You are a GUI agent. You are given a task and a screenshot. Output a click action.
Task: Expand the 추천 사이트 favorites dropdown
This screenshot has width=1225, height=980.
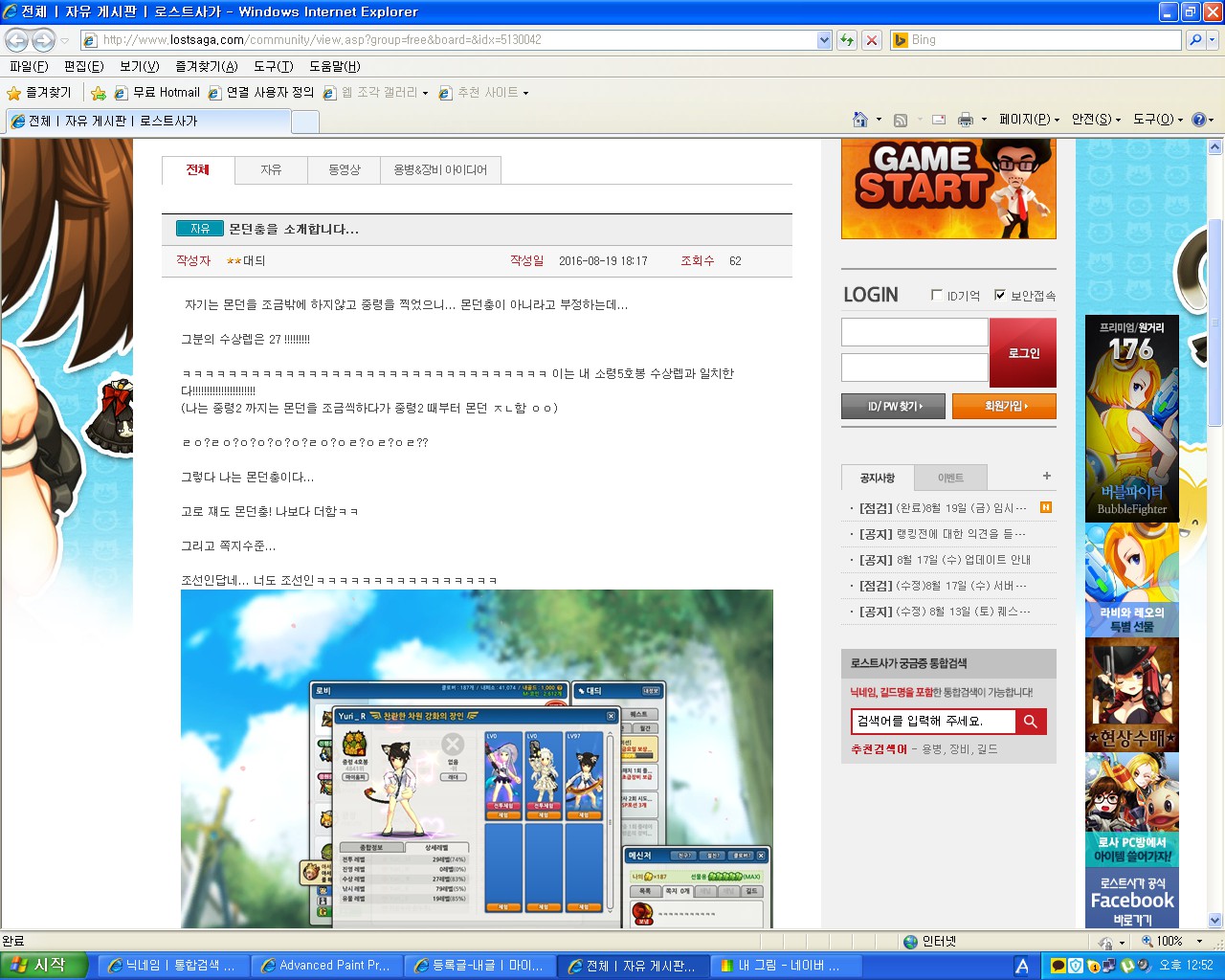(525, 93)
